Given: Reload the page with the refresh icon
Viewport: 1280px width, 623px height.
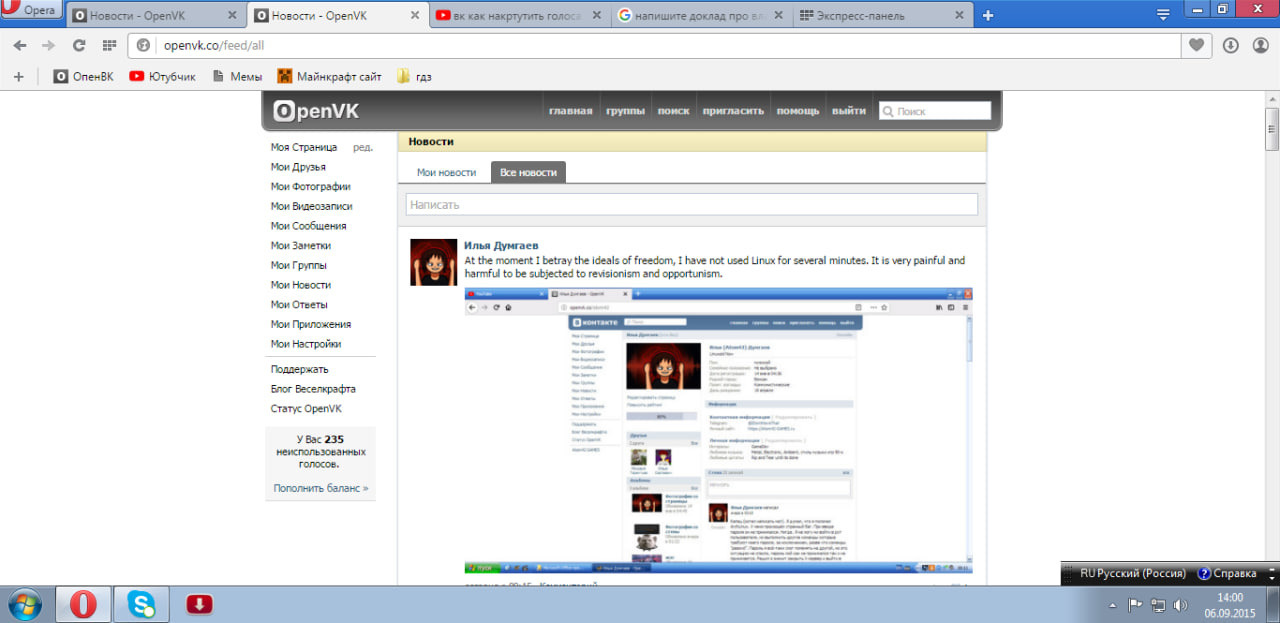Looking at the screenshot, I should 79,46.
